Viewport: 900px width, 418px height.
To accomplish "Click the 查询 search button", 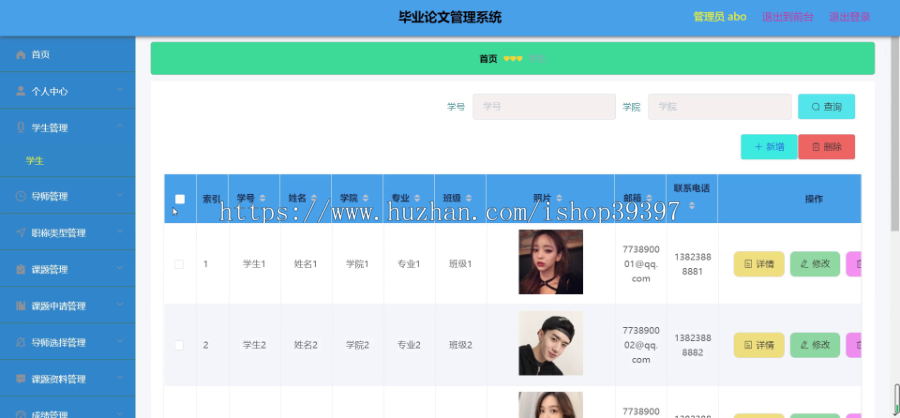I will (x=826, y=107).
